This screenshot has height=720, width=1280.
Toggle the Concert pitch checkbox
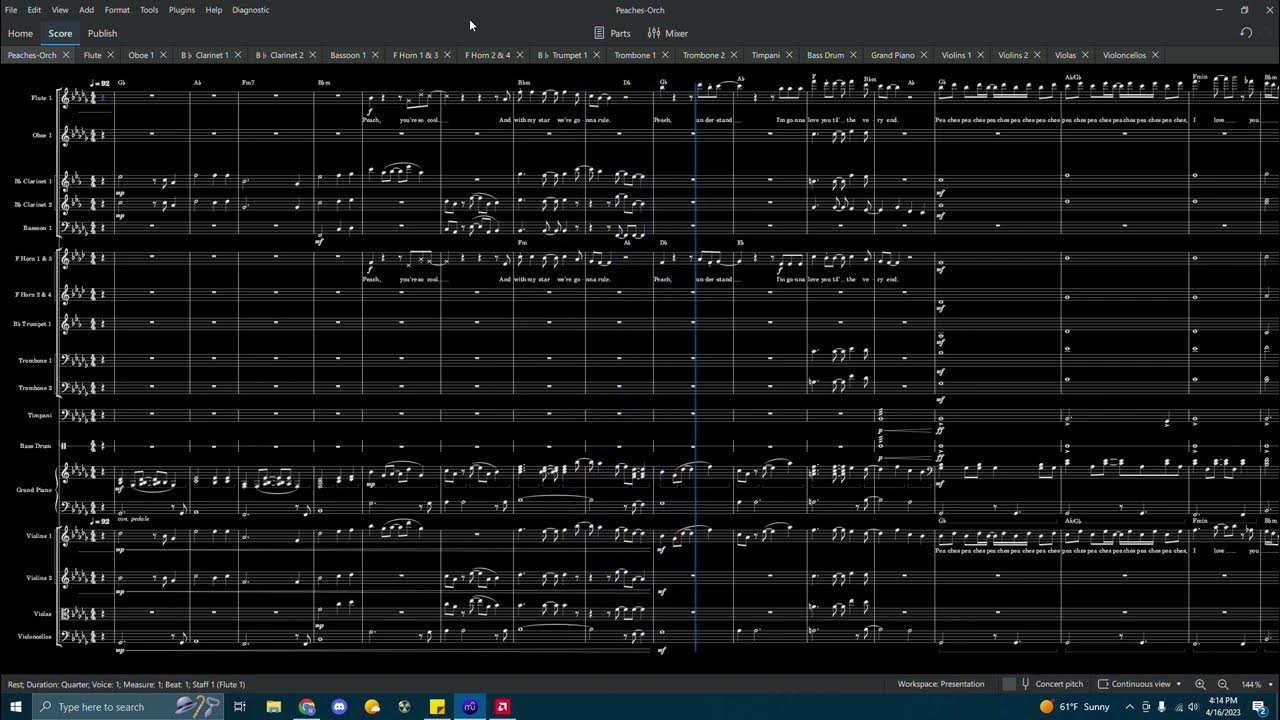pyautogui.click(x=1009, y=684)
